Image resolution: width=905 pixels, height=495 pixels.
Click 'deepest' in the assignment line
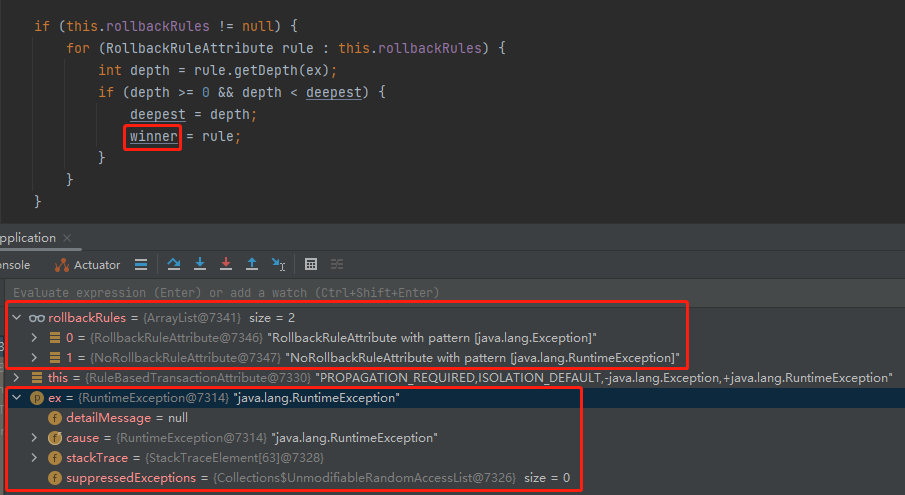(158, 114)
